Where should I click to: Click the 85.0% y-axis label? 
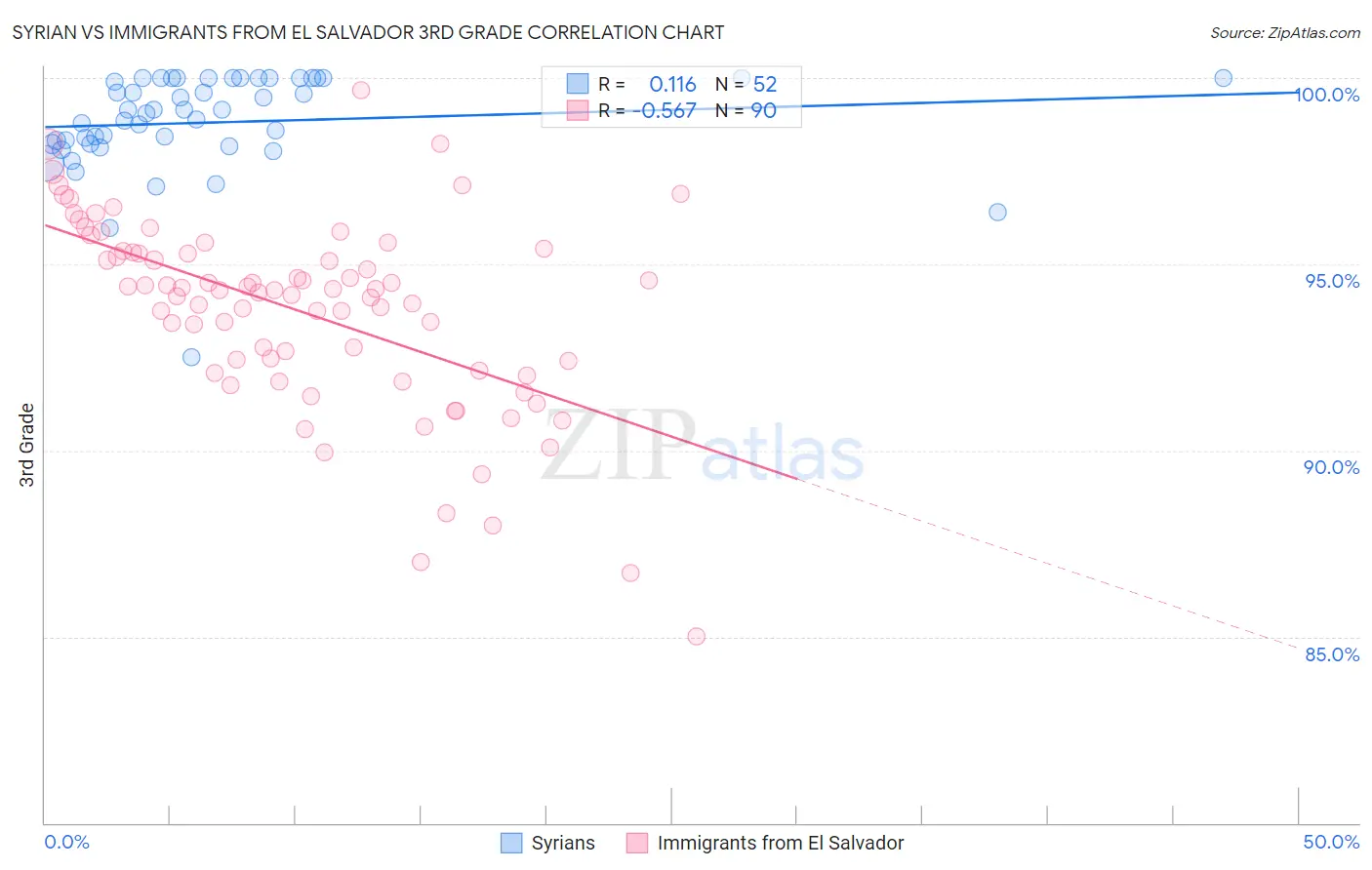1332,654
